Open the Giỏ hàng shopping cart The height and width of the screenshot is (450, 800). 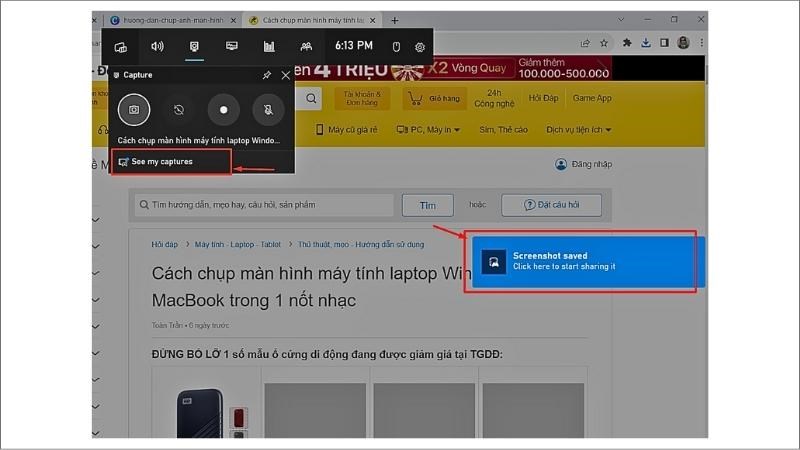(x=435, y=98)
